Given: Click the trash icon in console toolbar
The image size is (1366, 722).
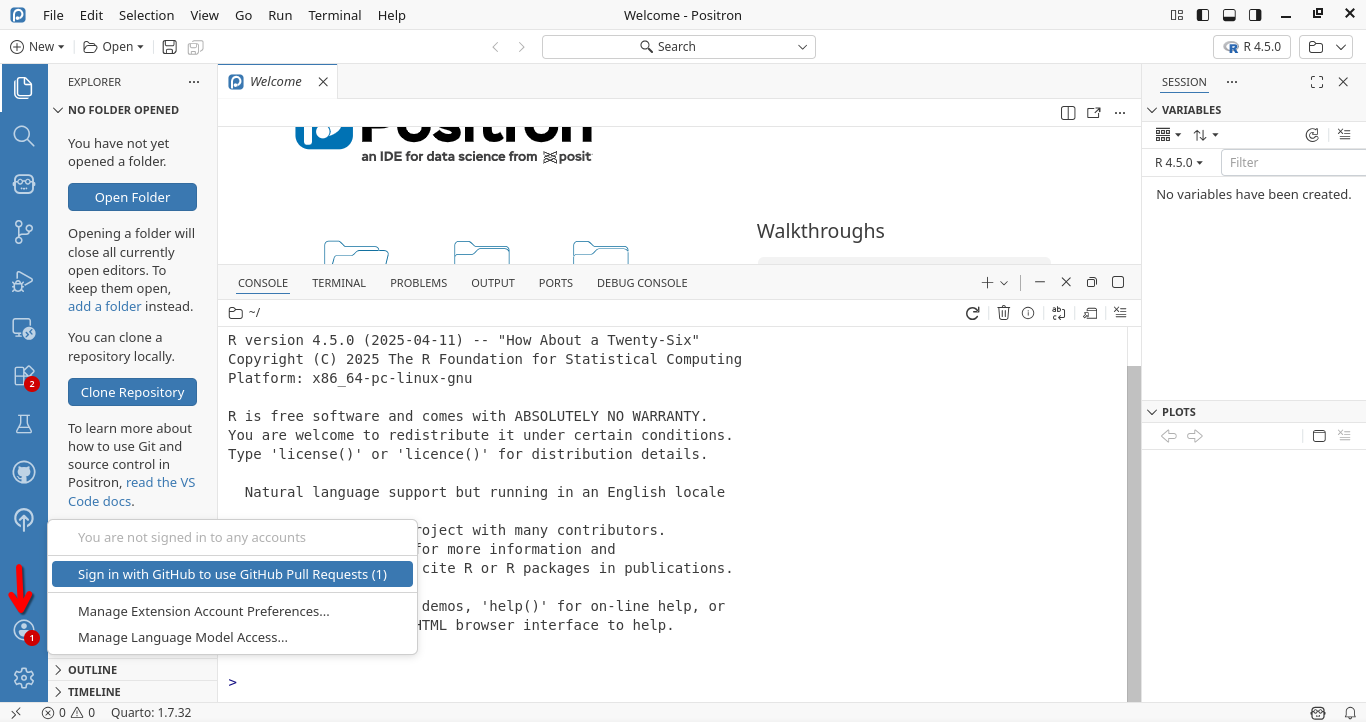Looking at the screenshot, I should click(x=1003, y=313).
